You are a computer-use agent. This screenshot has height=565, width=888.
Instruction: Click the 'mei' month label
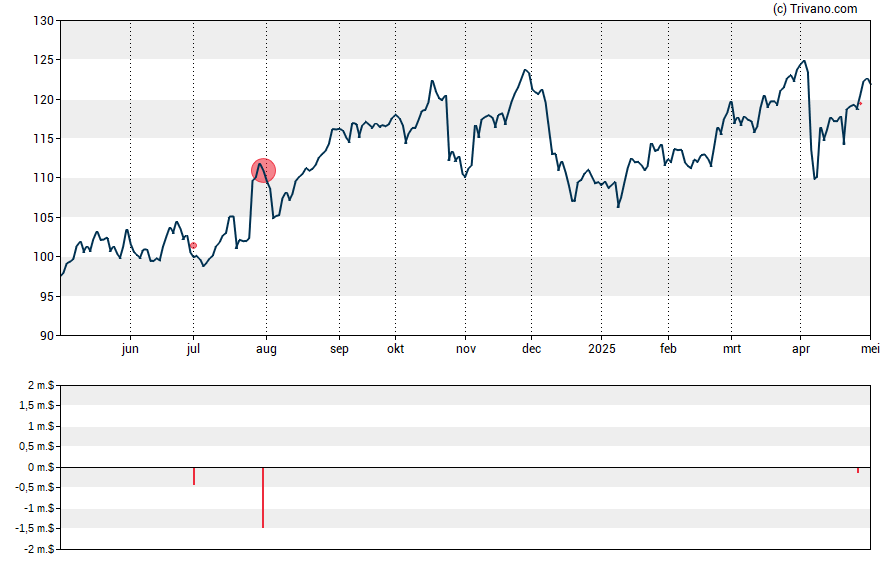(870, 349)
